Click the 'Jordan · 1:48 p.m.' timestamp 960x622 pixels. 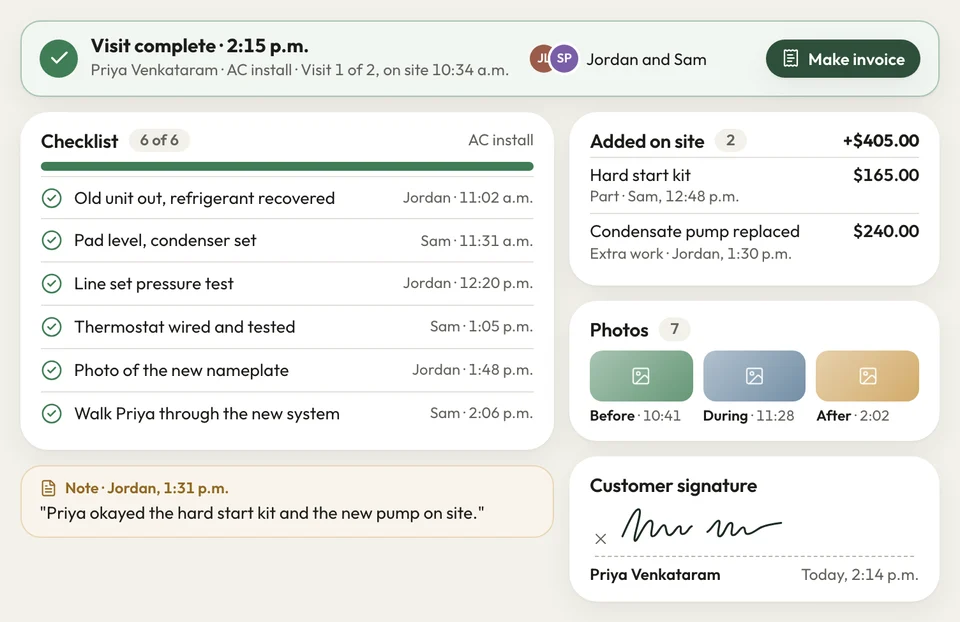point(473,370)
